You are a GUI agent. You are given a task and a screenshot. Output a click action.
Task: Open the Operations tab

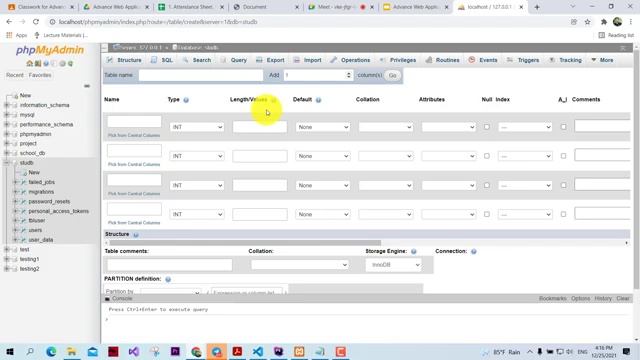coord(350,60)
